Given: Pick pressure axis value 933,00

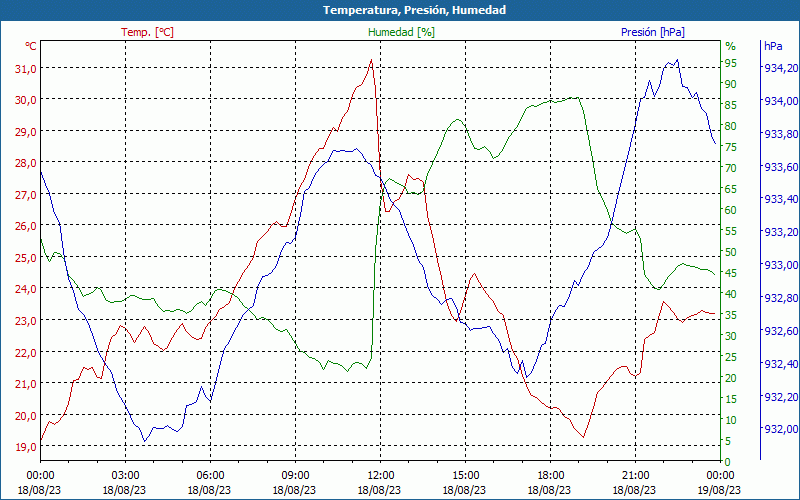Looking at the screenshot, I should click(x=781, y=265).
